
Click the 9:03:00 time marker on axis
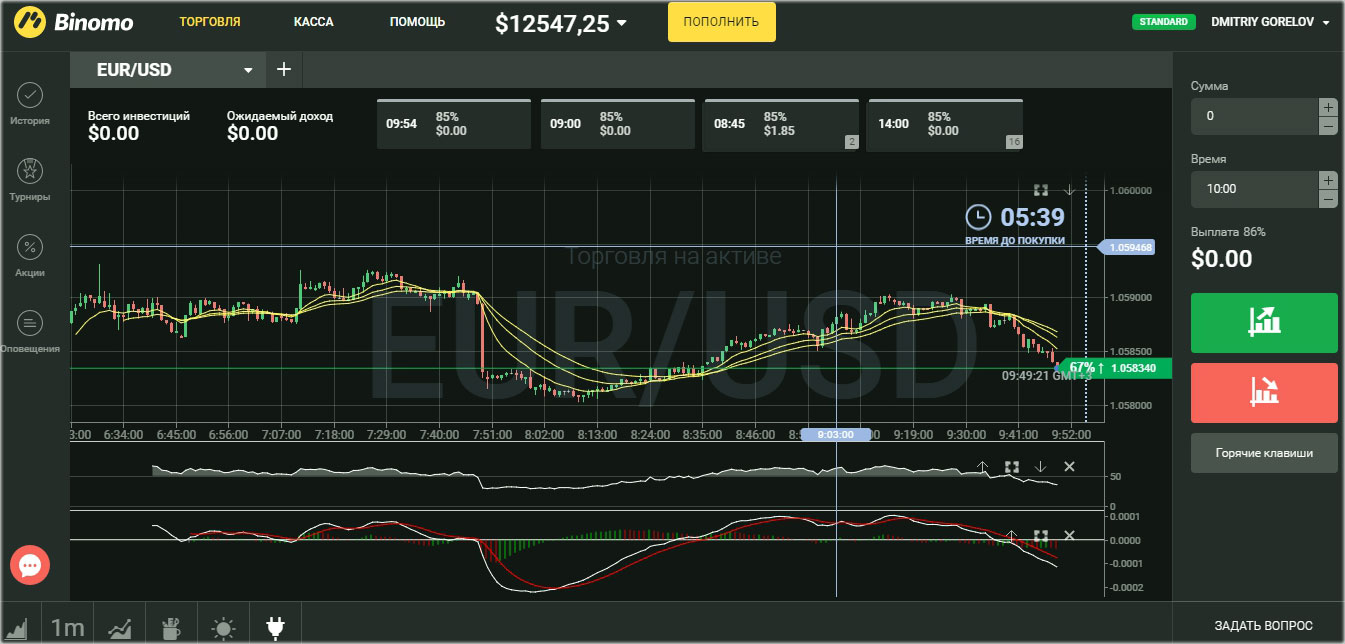point(836,435)
